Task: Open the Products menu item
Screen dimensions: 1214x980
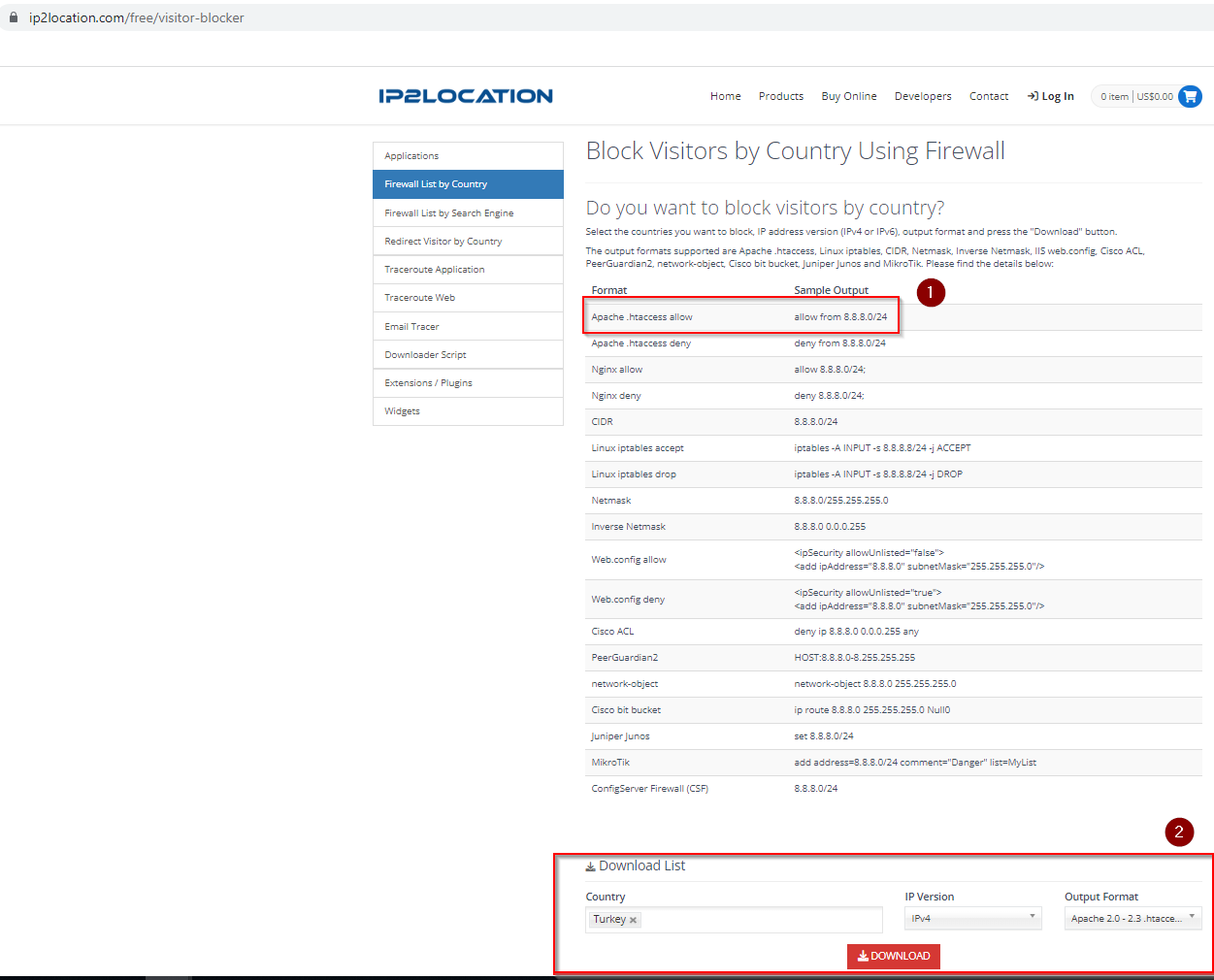Action: pos(781,96)
